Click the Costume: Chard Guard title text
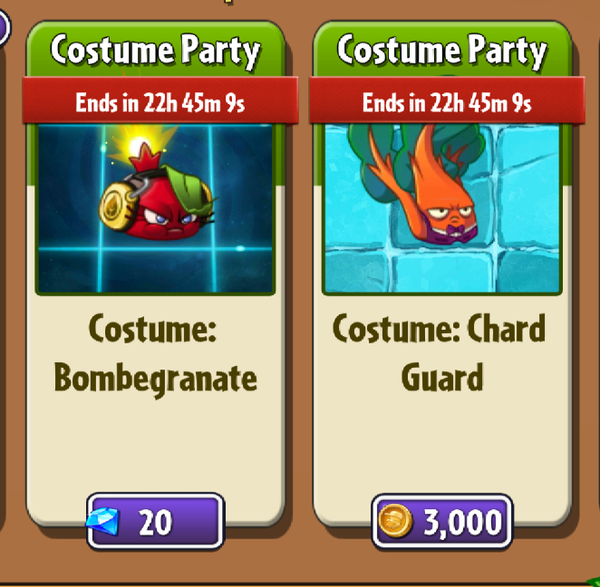 [439, 352]
